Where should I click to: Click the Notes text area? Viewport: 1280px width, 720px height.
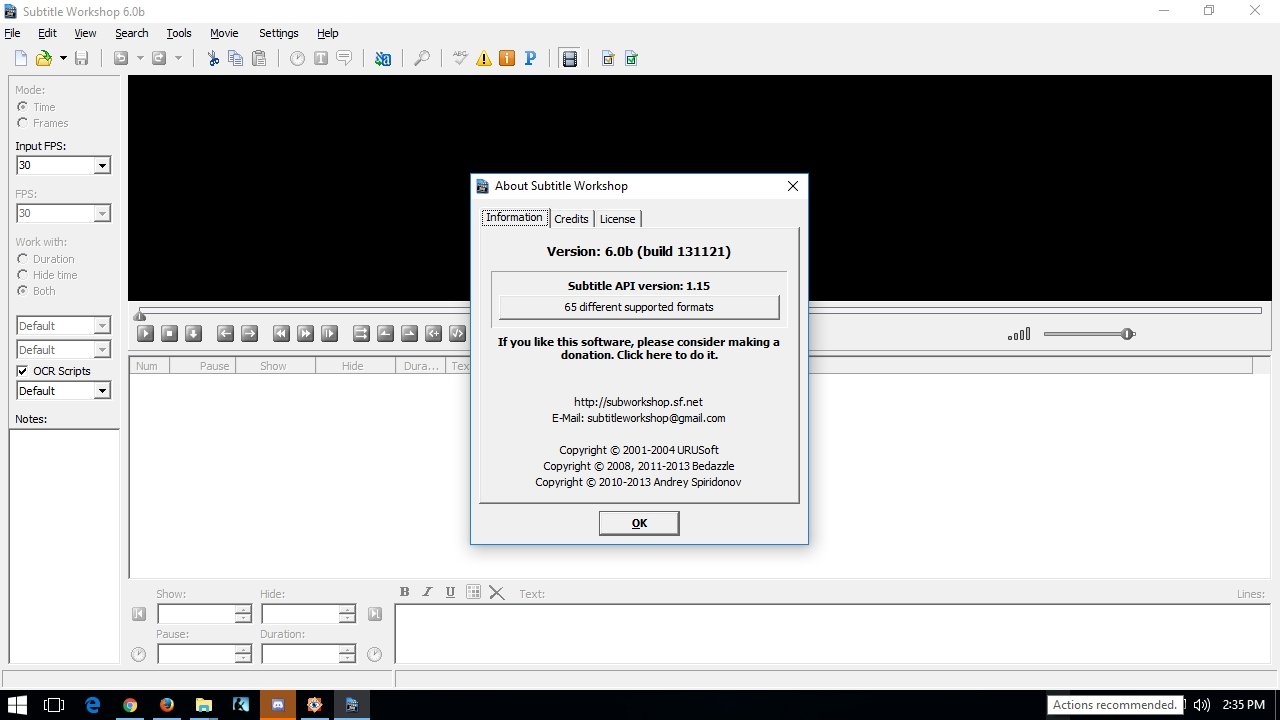click(64, 547)
